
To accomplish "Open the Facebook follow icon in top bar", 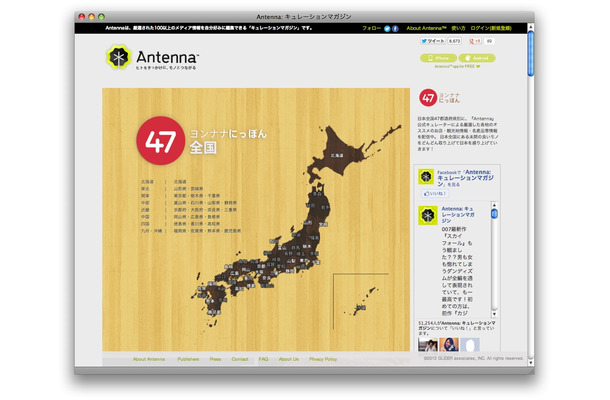I will coord(395,28).
